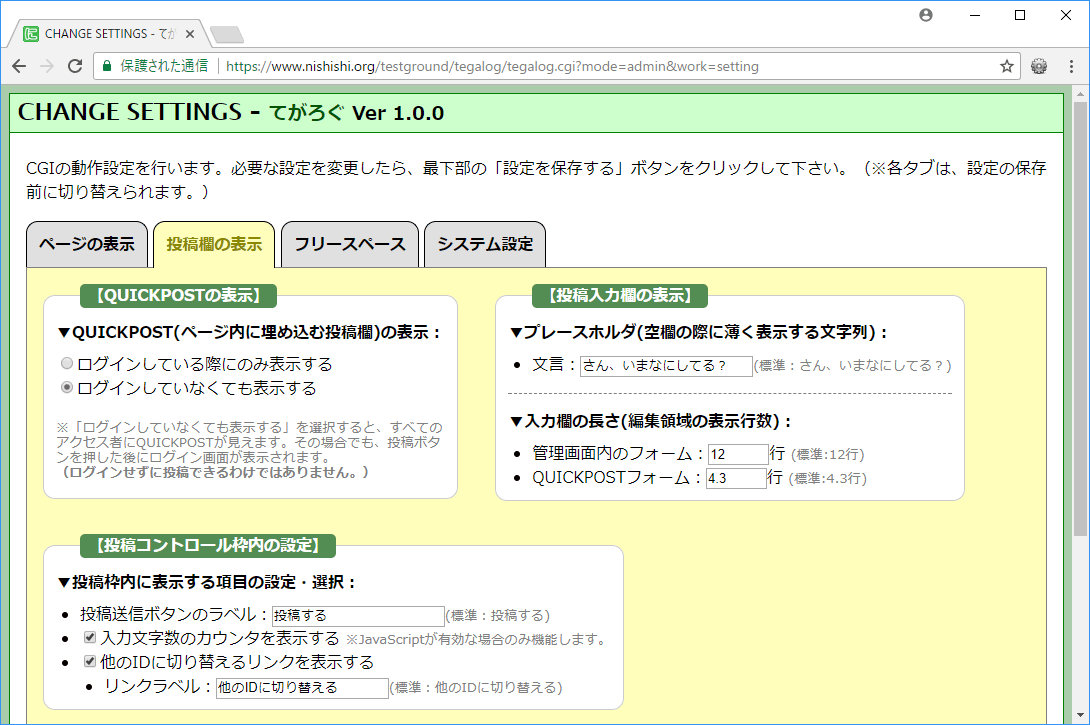Close the CHANGE SETTINGS browser tab

(x=190, y=33)
